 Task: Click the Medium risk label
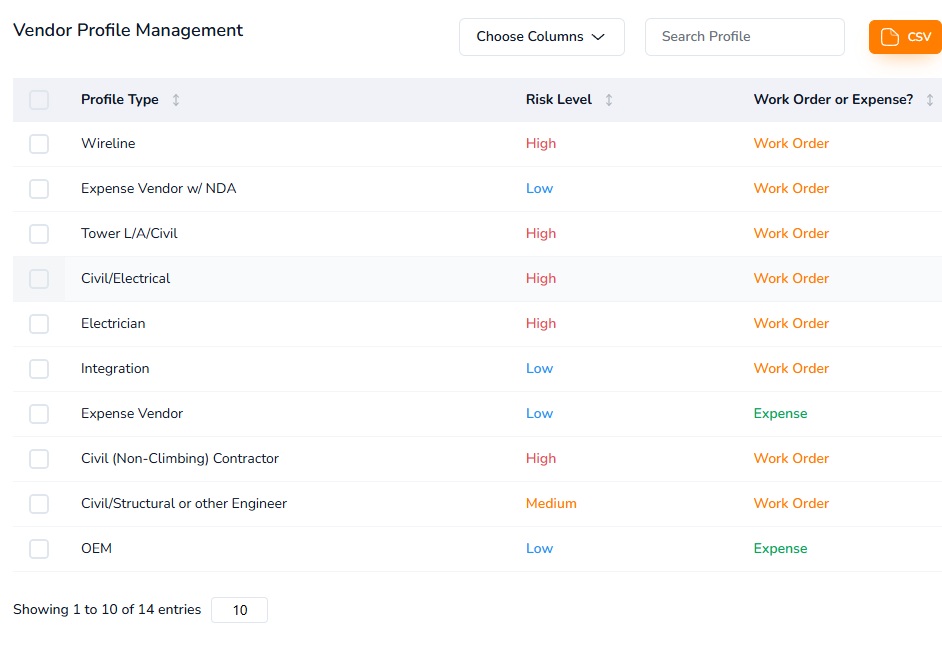tap(551, 503)
